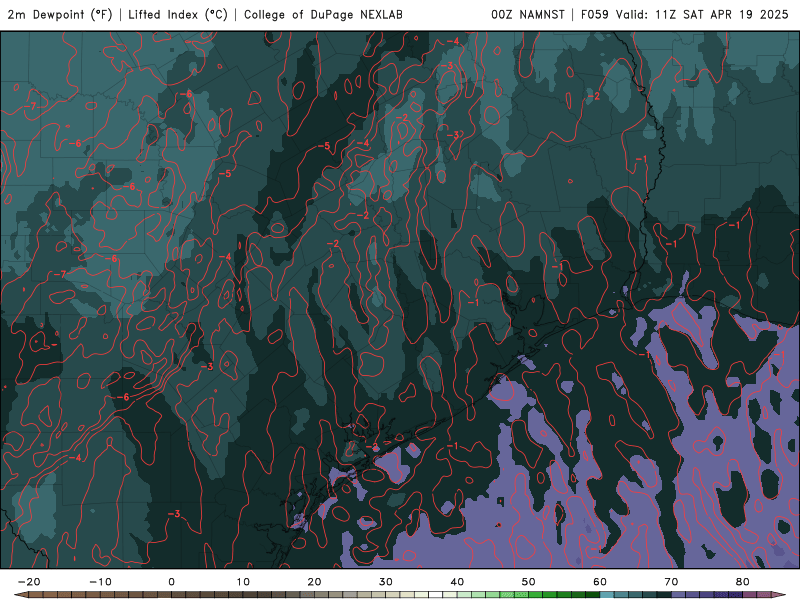The image size is (800, 600).
Task: Click the '-20' colorbar tick label
Action: point(29,582)
